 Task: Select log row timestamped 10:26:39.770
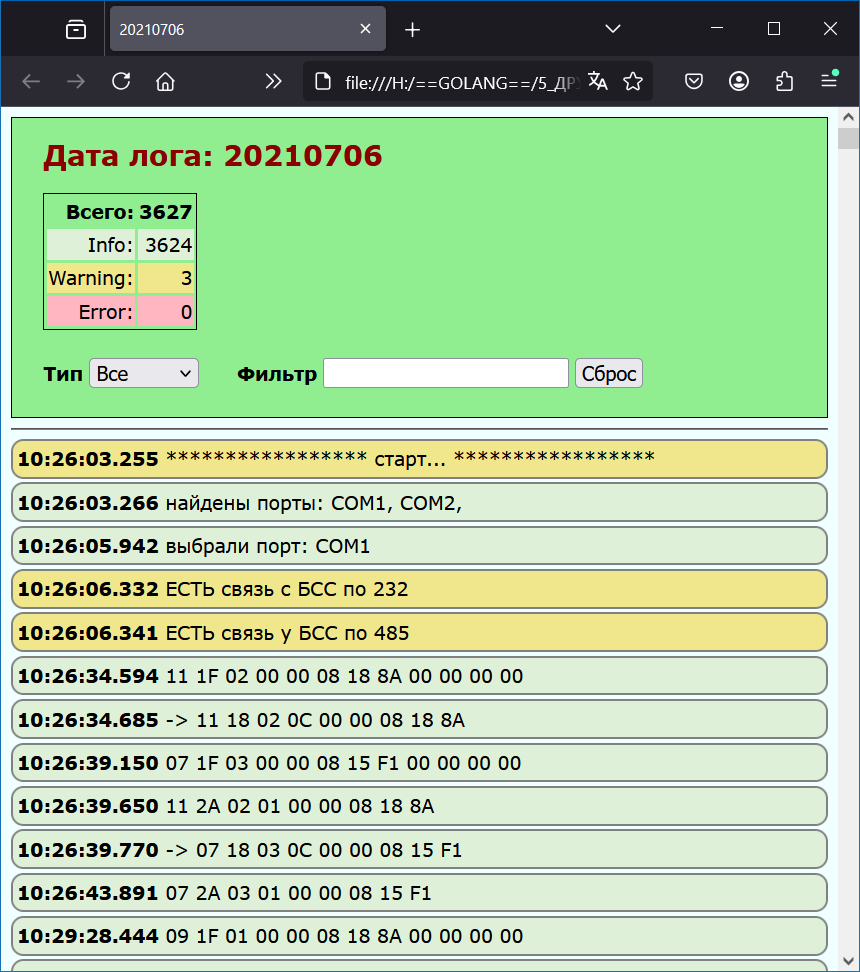420,849
